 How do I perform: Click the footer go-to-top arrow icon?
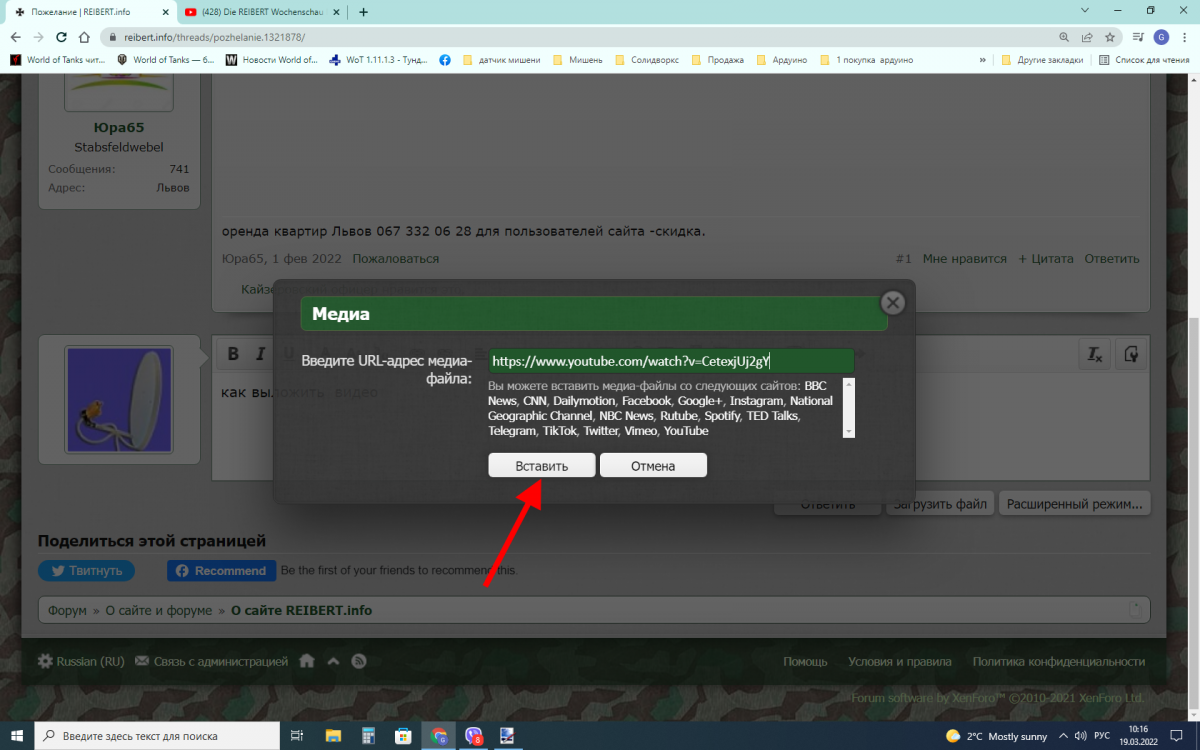click(x=333, y=661)
